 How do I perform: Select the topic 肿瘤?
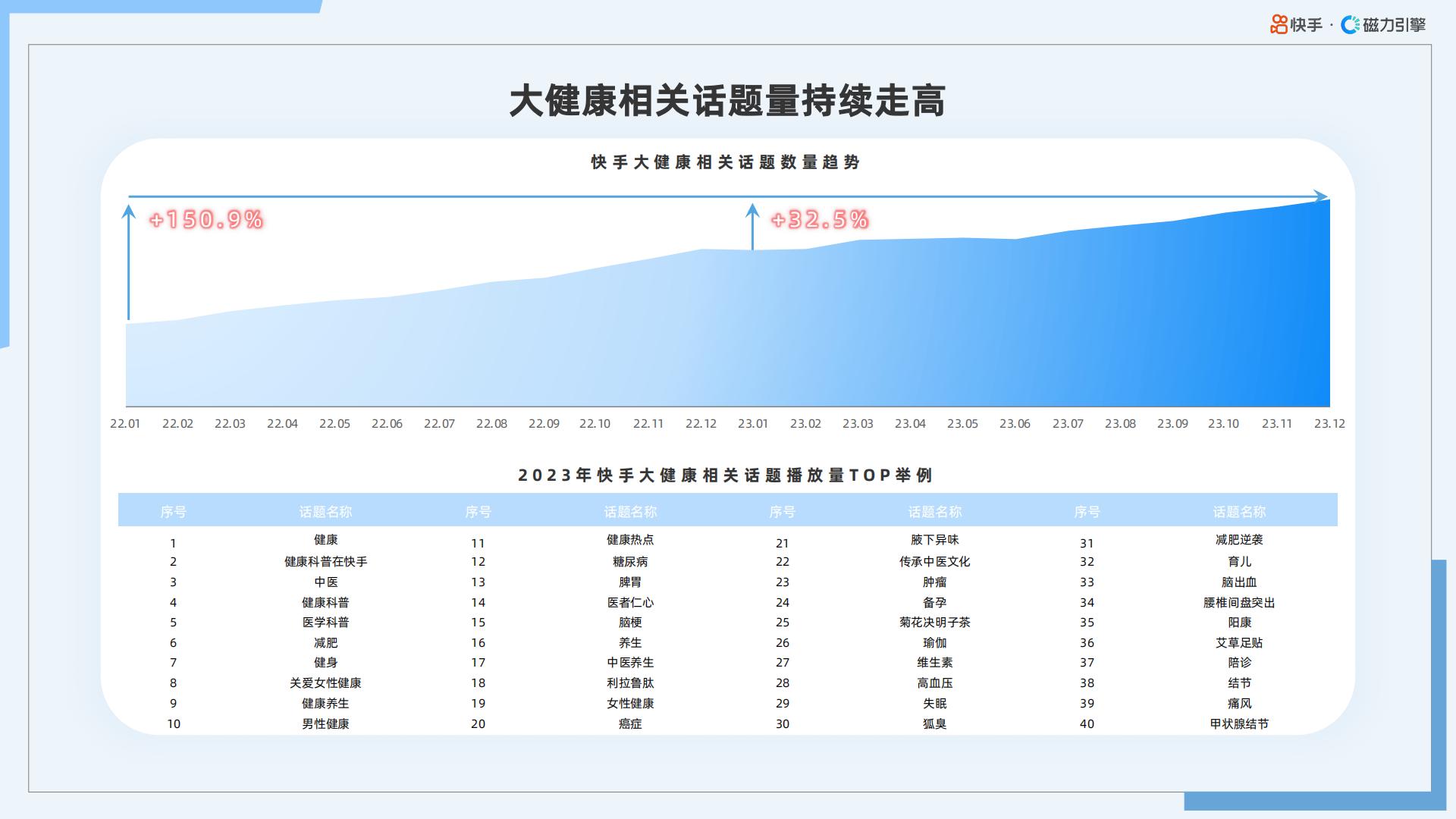pos(934,582)
